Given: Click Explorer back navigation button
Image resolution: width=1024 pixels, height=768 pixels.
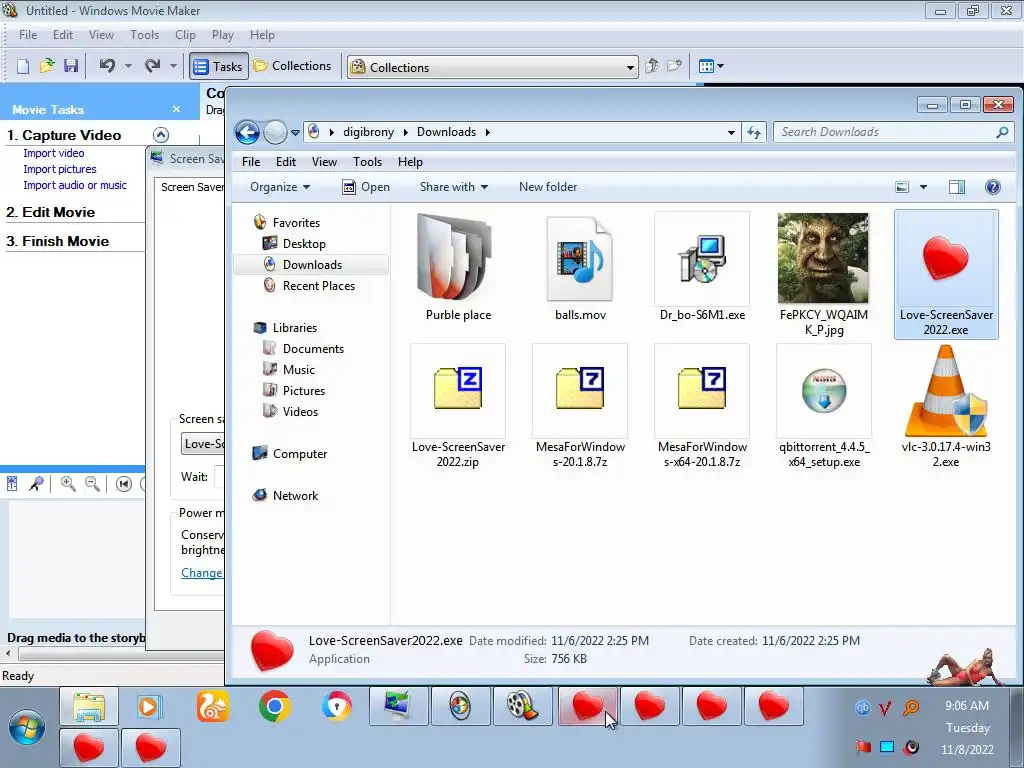Looking at the screenshot, I should 247,133.
